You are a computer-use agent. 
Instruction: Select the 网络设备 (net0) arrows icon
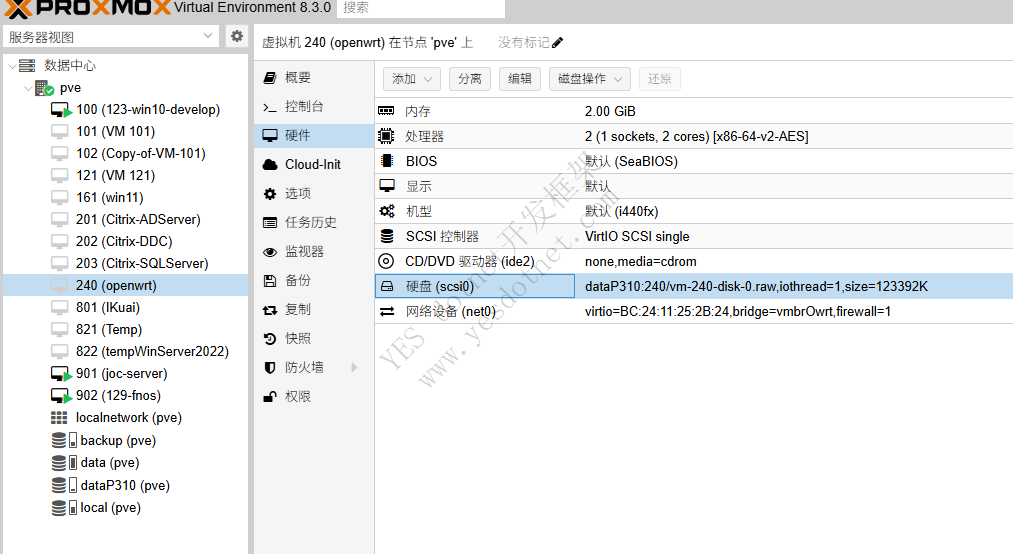tap(387, 311)
